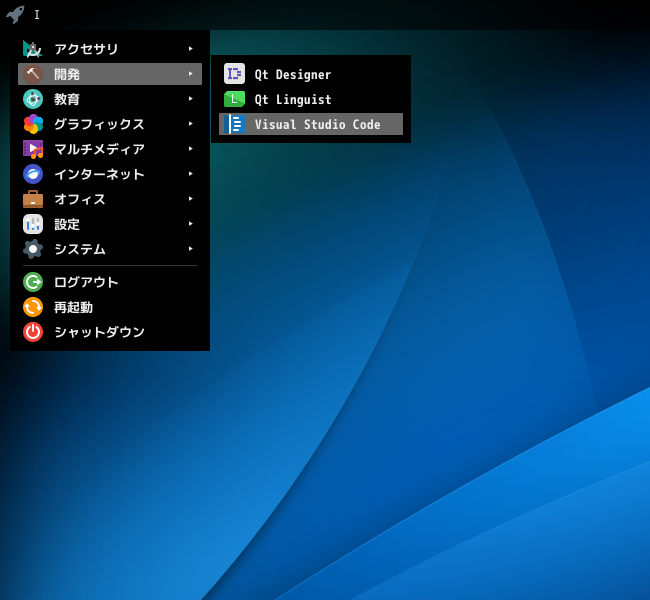Open the 教育 menu entry
650x600 pixels.
coord(110,99)
